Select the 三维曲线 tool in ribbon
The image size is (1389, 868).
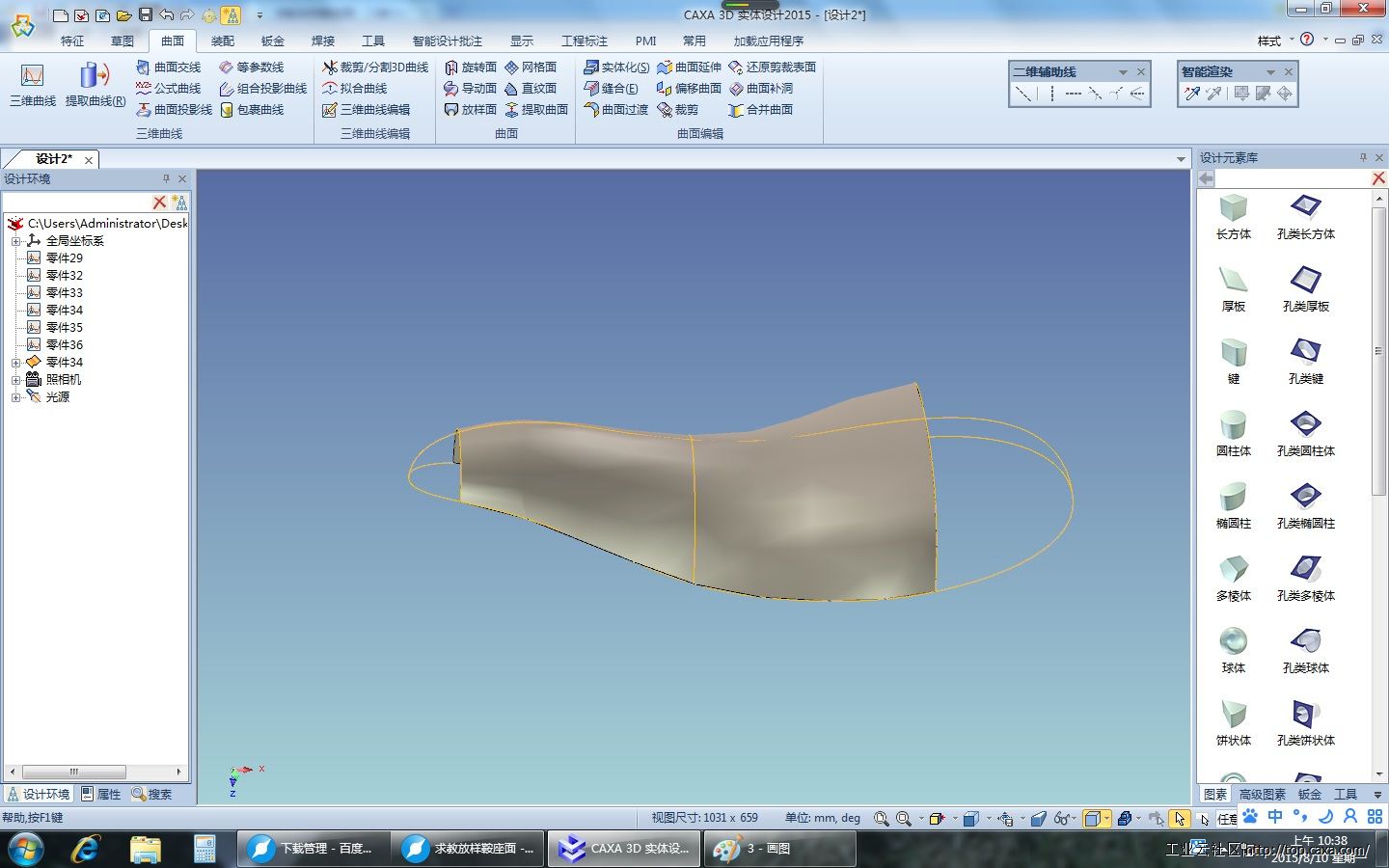pyautogui.click(x=33, y=84)
